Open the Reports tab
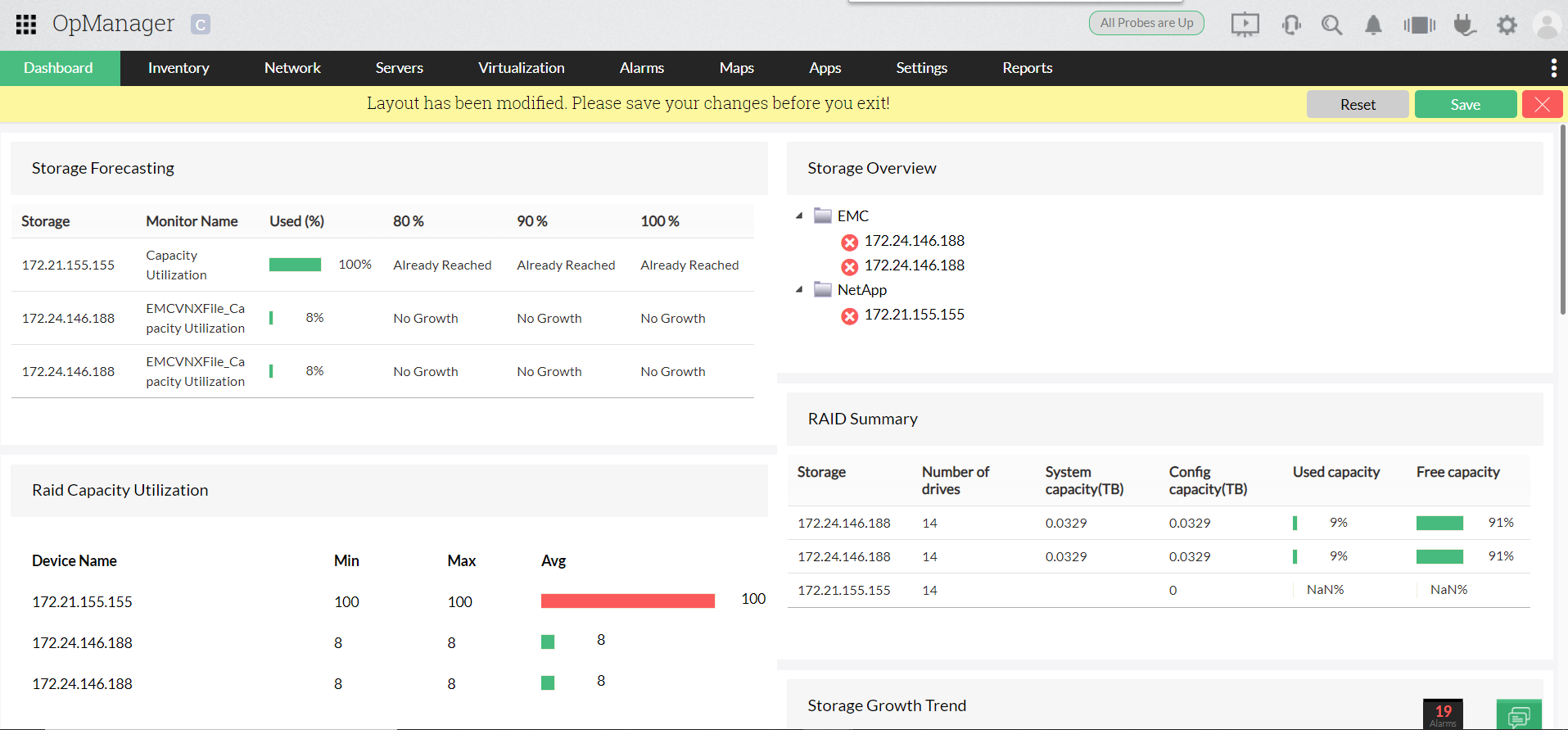Screen dimensions: 1568x730 [1028, 68]
